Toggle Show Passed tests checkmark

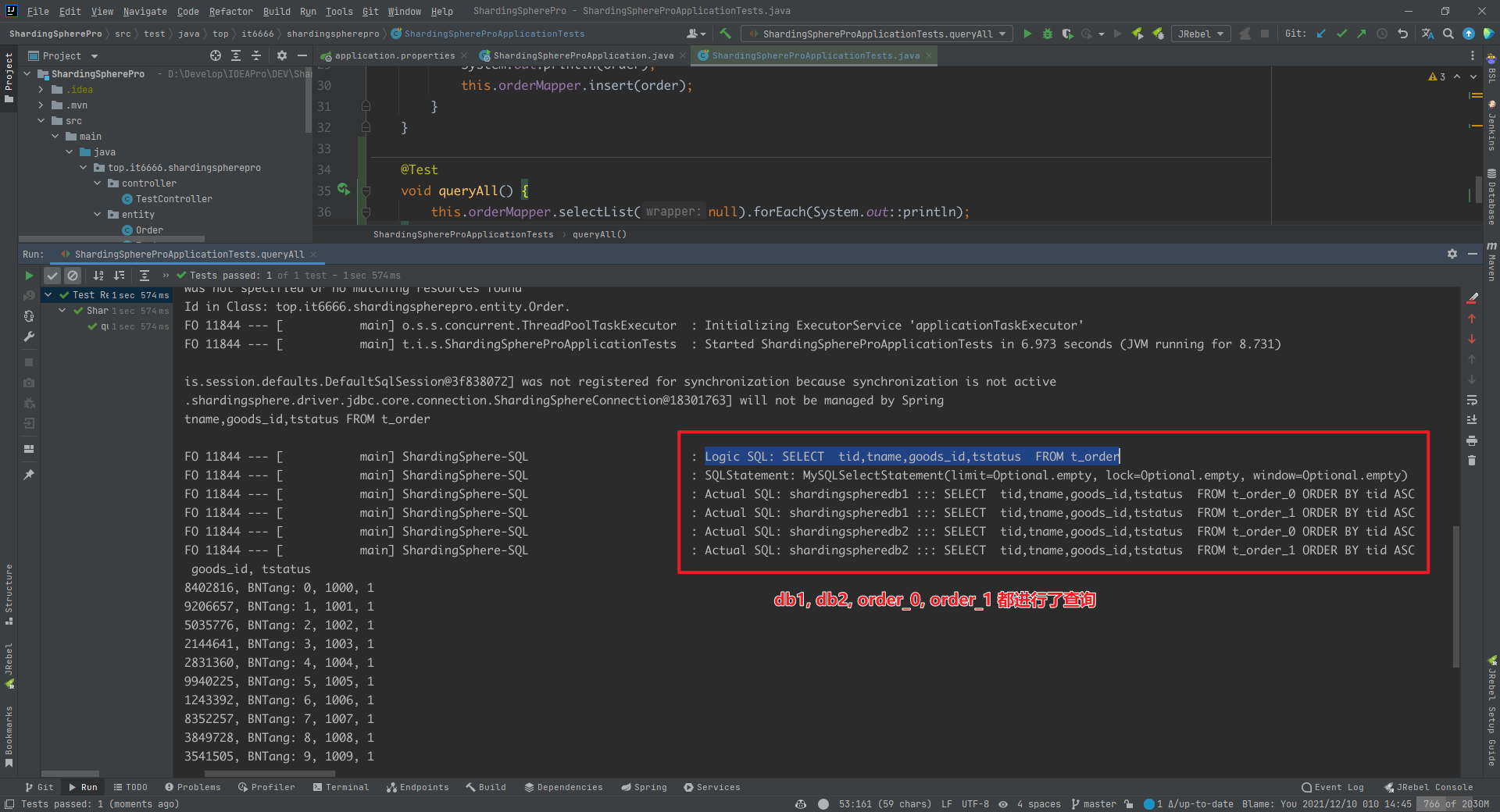point(52,275)
